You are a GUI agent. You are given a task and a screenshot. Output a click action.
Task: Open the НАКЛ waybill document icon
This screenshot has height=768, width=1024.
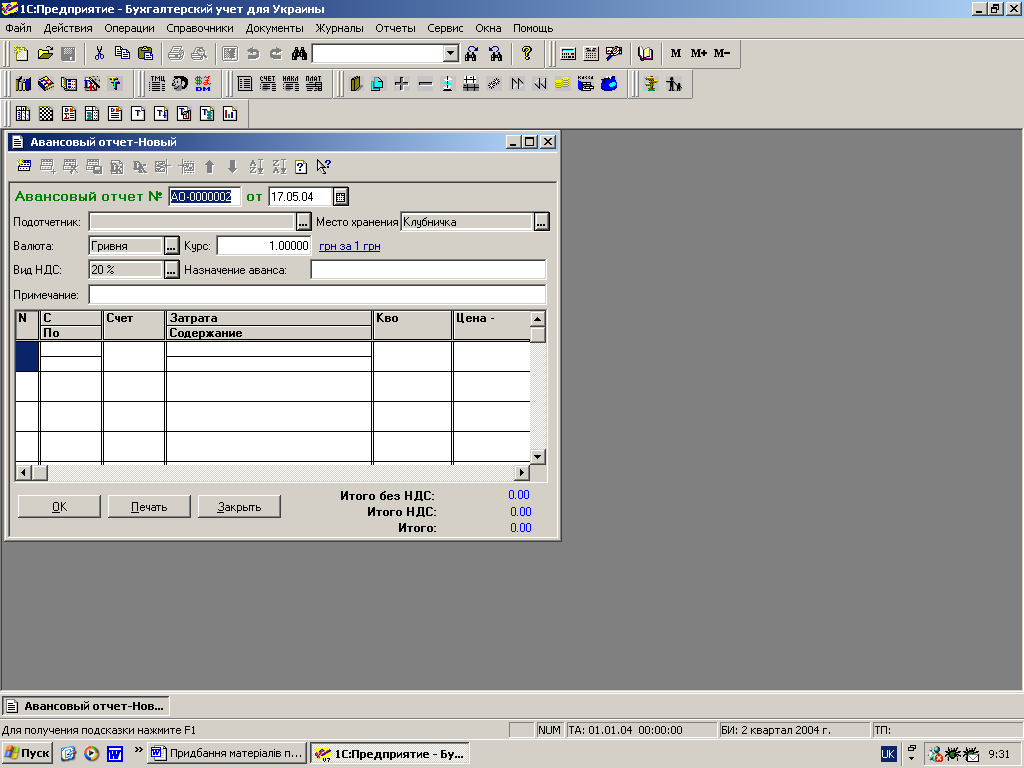(291, 84)
